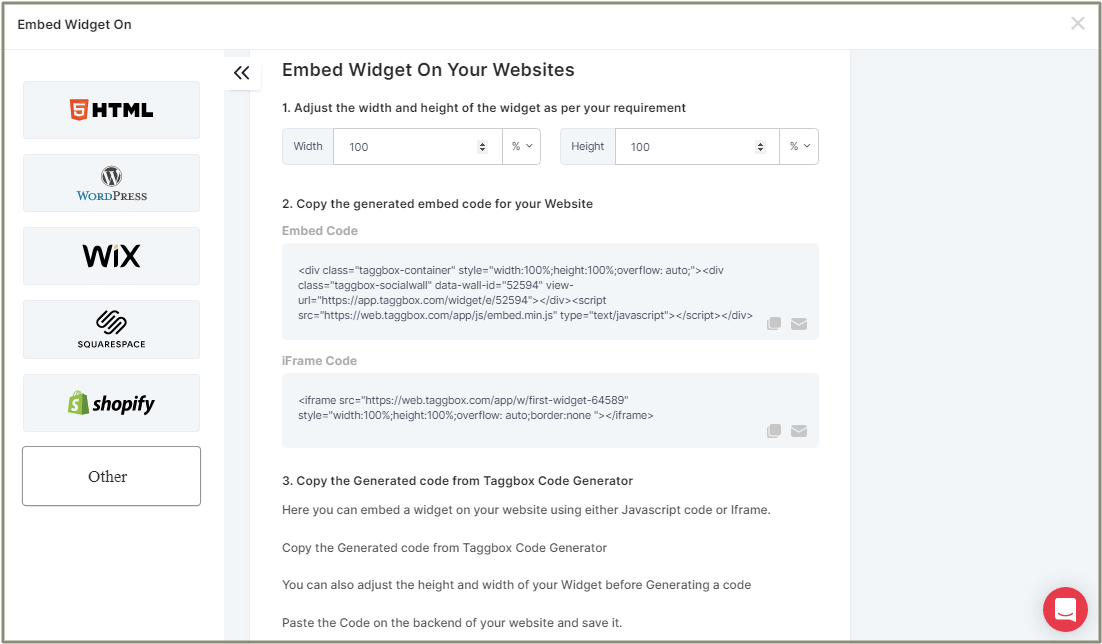
Task: Select the WordPress embed option
Action: click(x=110, y=183)
